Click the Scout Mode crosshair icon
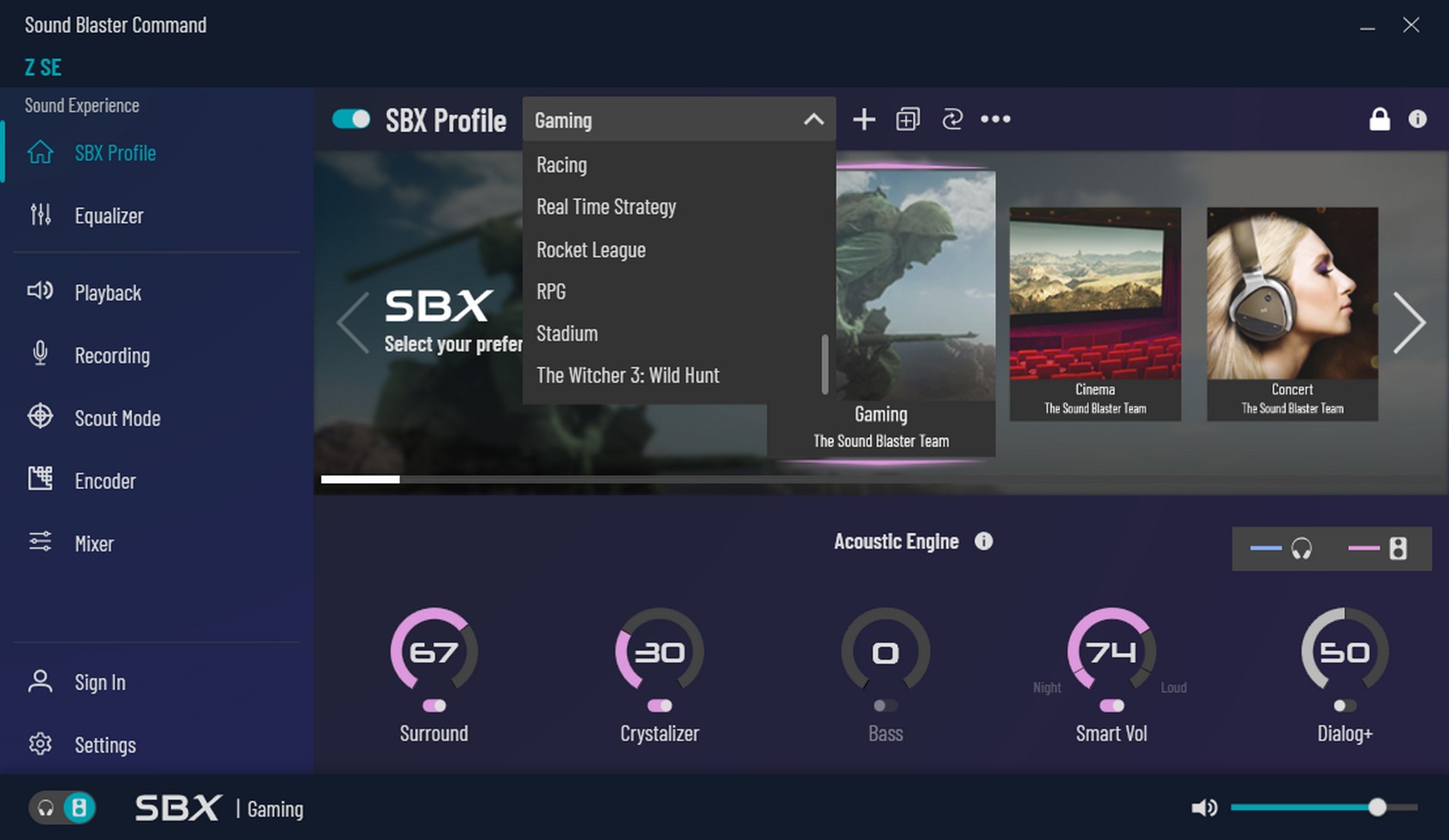This screenshot has height=840, width=1449. (x=40, y=417)
